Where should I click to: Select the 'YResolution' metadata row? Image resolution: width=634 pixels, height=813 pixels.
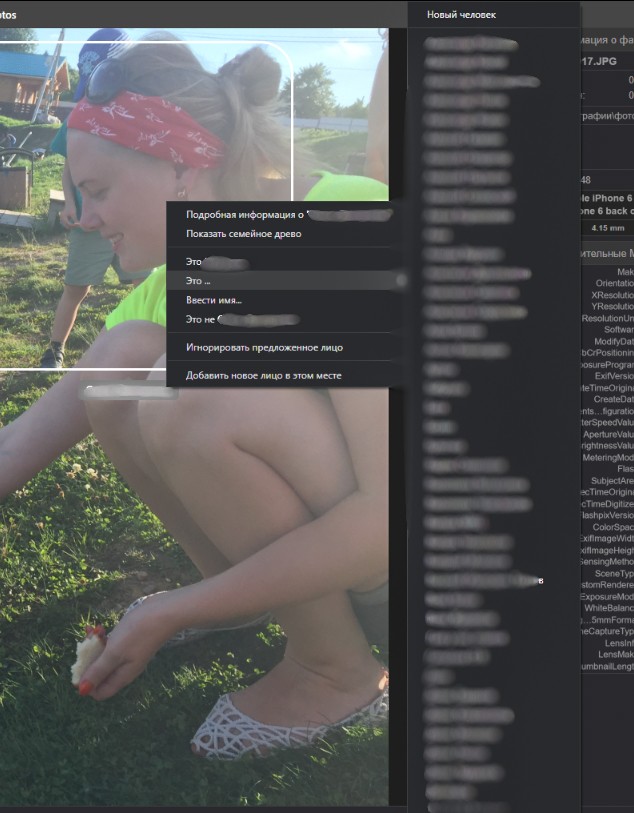coord(612,306)
